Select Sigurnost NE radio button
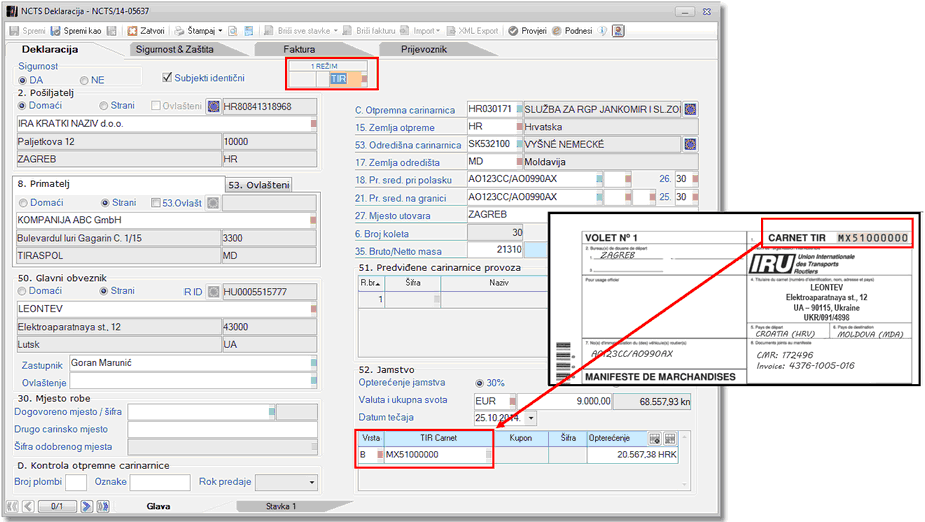This screenshot has height=522, width=925. coord(84,80)
